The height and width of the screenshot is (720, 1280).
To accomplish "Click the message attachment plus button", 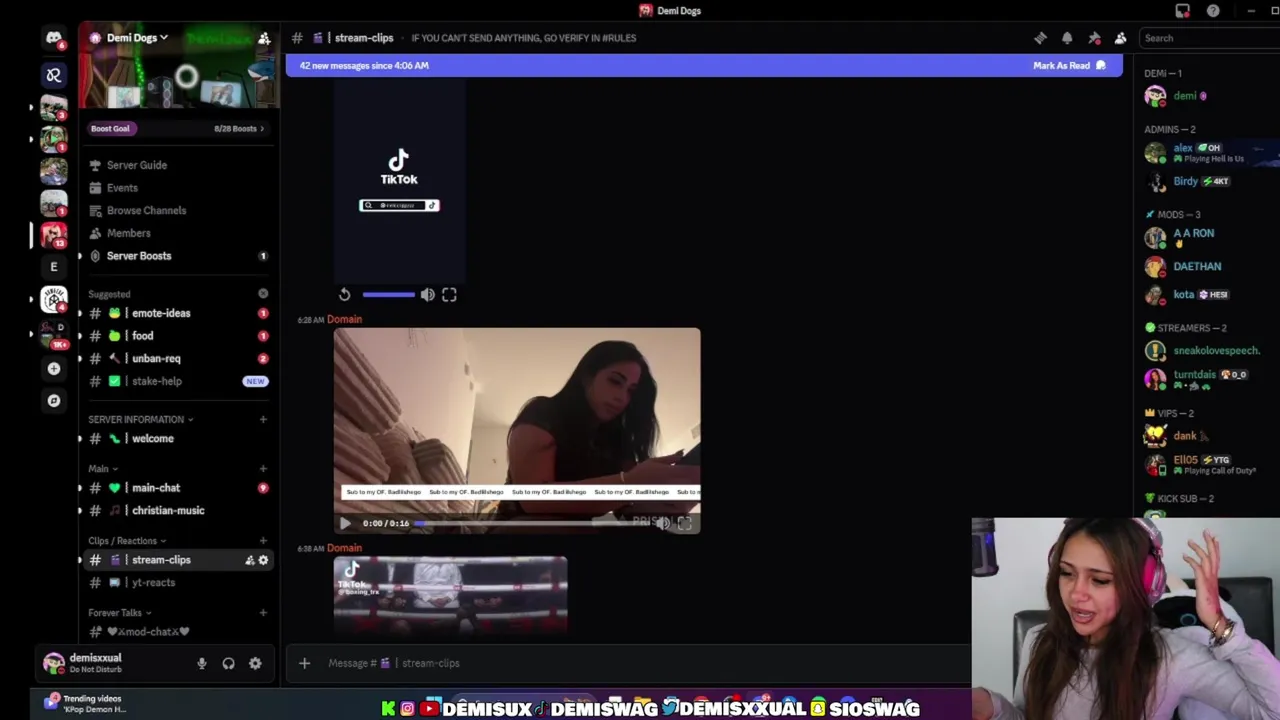I will coord(304,663).
